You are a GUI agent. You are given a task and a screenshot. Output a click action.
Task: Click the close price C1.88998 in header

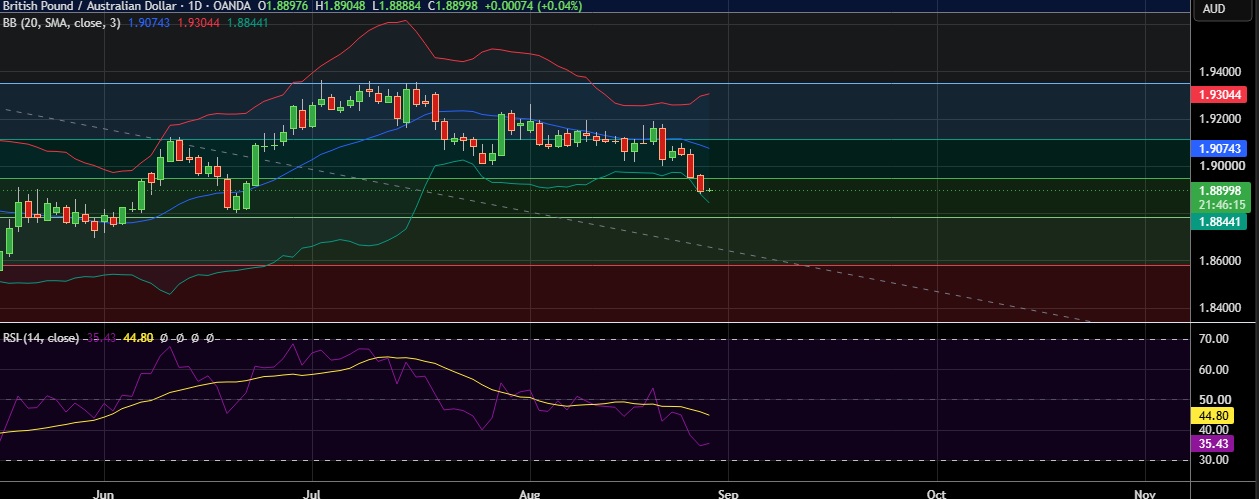(x=455, y=6)
